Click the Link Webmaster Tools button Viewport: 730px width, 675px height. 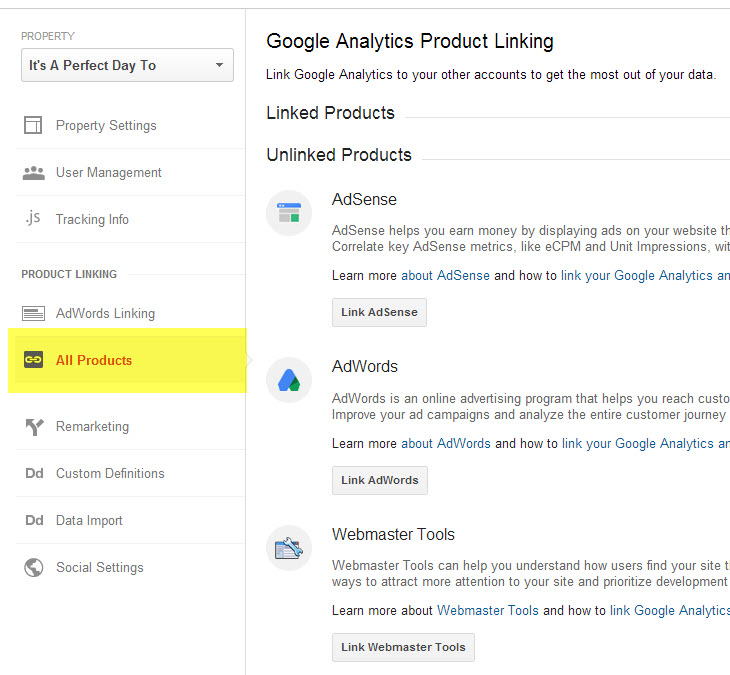click(403, 648)
